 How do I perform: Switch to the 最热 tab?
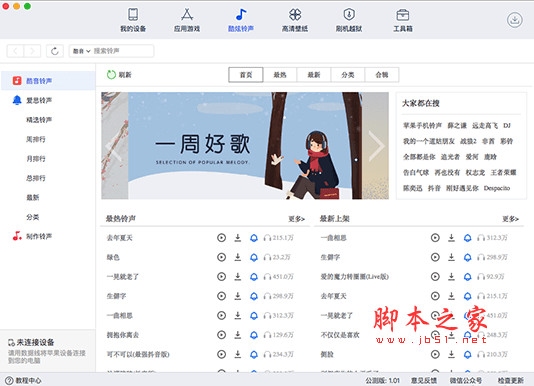pyautogui.click(x=280, y=75)
